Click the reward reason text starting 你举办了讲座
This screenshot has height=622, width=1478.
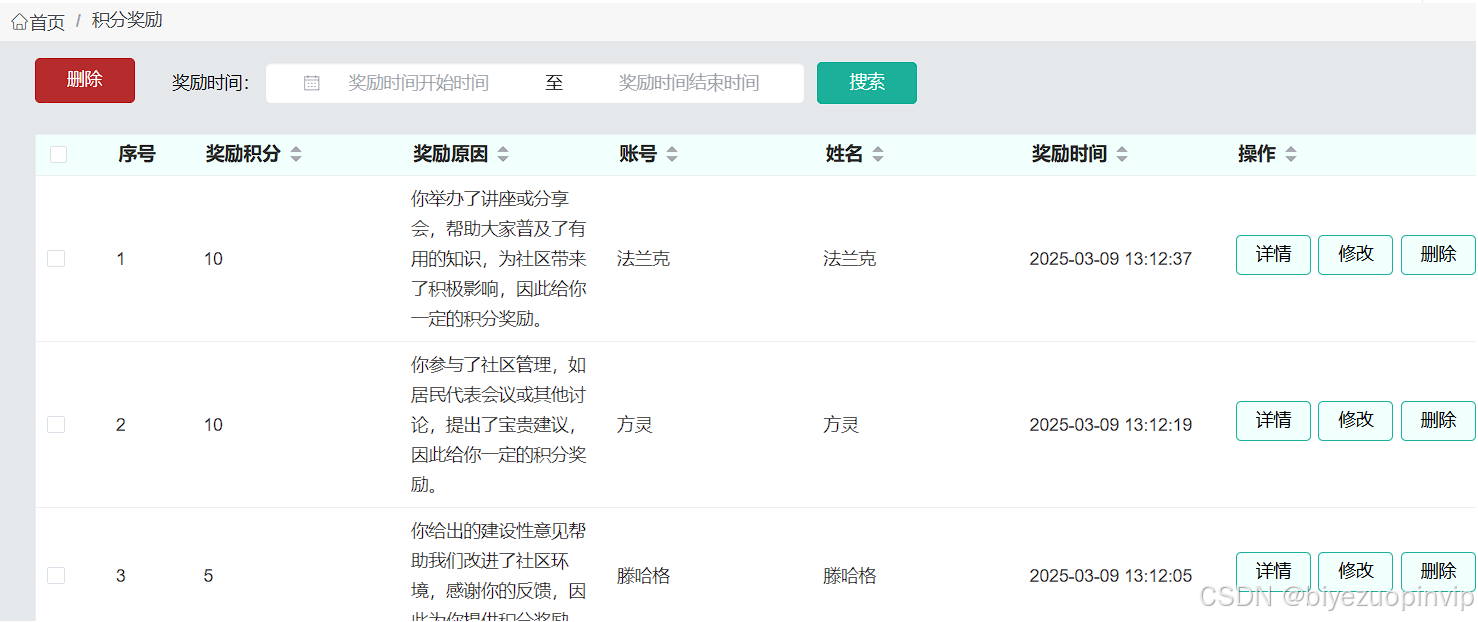[x=499, y=259]
